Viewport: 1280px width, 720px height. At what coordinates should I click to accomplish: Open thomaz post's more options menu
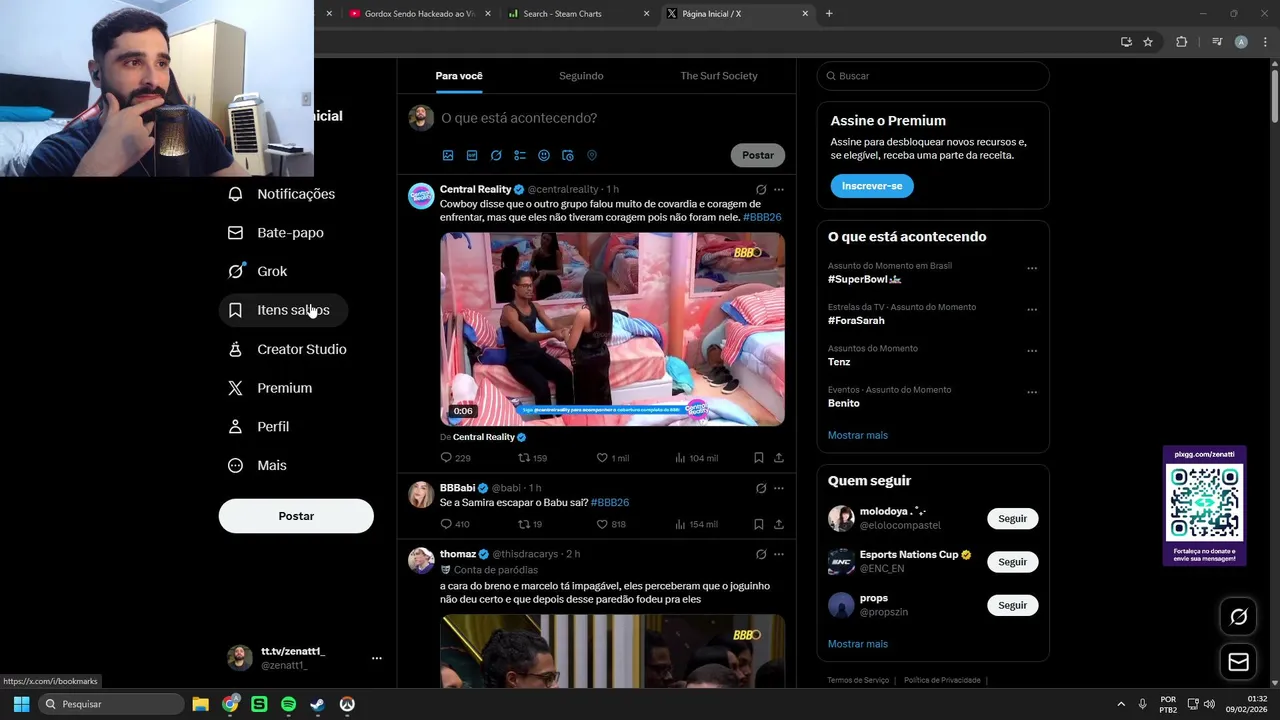[x=779, y=554]
